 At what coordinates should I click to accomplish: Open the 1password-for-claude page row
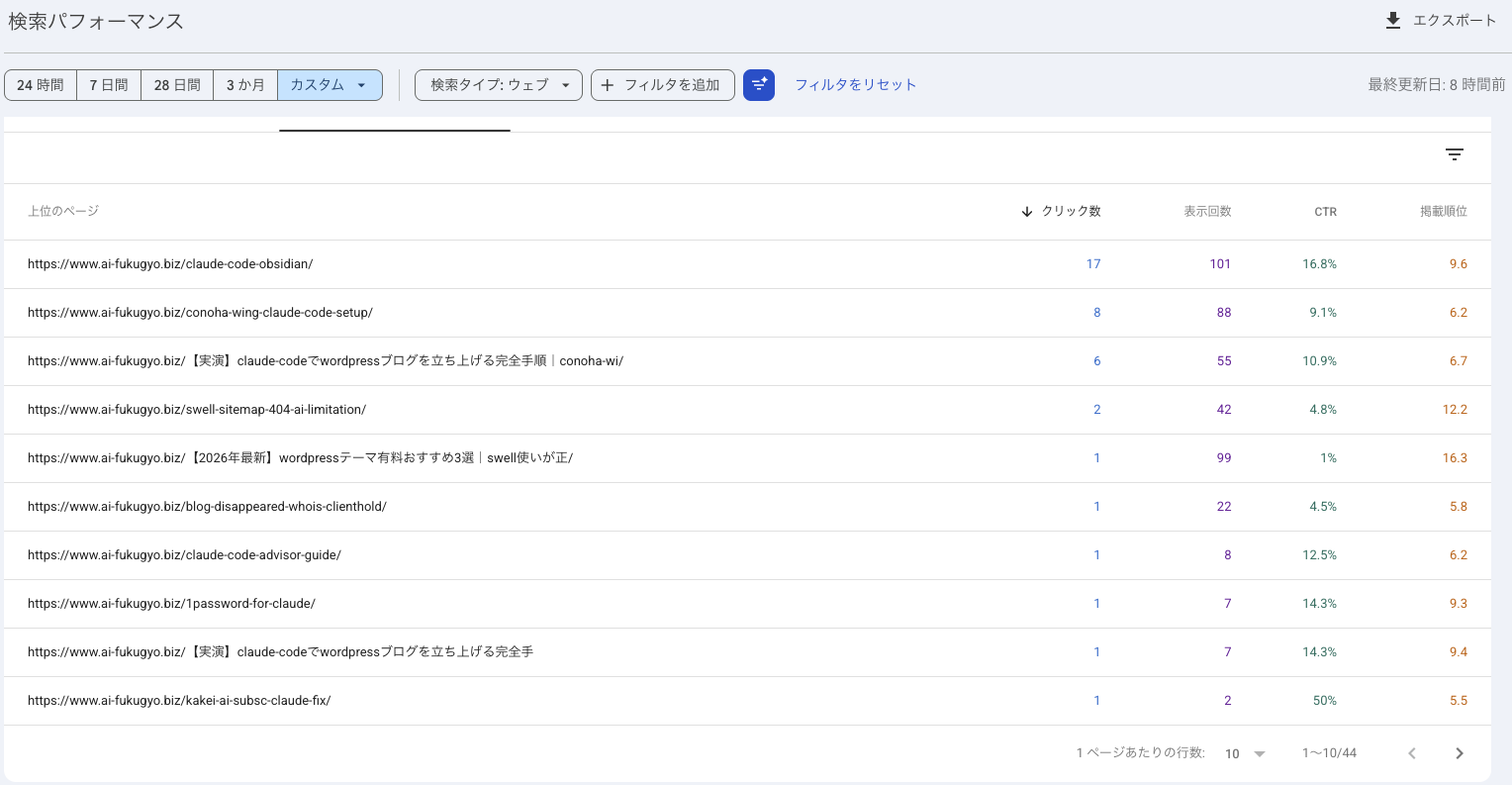tap(747, 604)
